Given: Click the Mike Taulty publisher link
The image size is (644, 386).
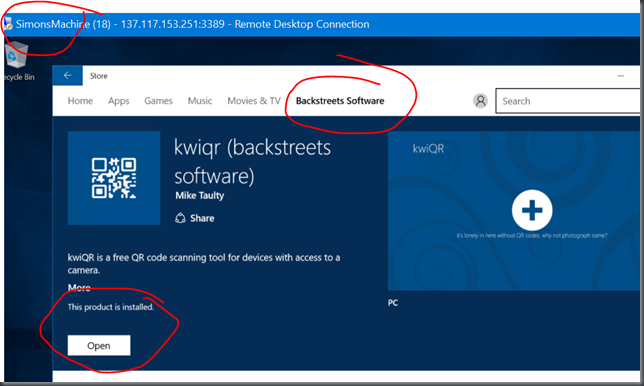Looking at the screenshot, I should coord(200,195).
